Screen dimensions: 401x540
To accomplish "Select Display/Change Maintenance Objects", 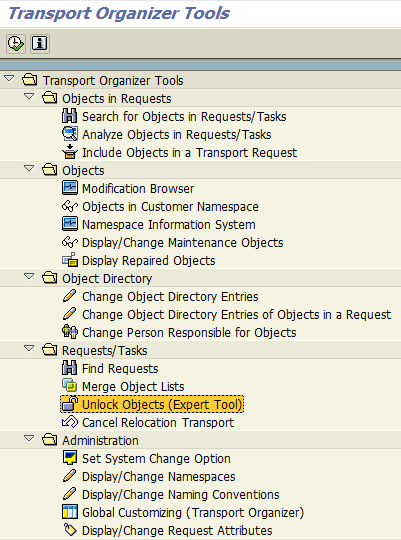I will [183, 243].
